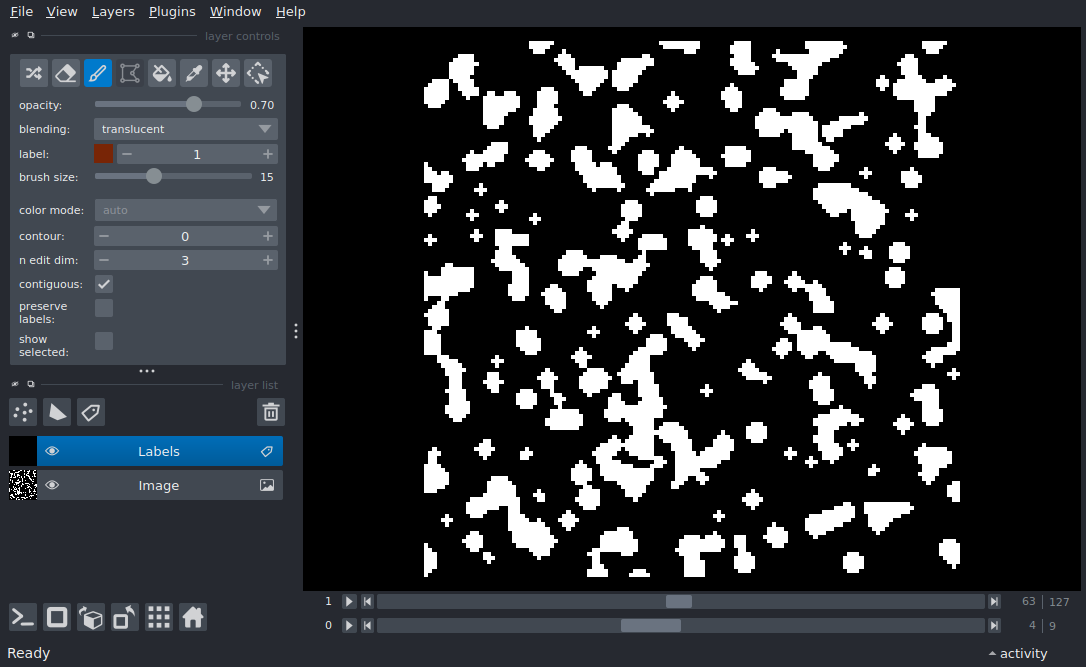Select the paint brush tool

(98, 73)
